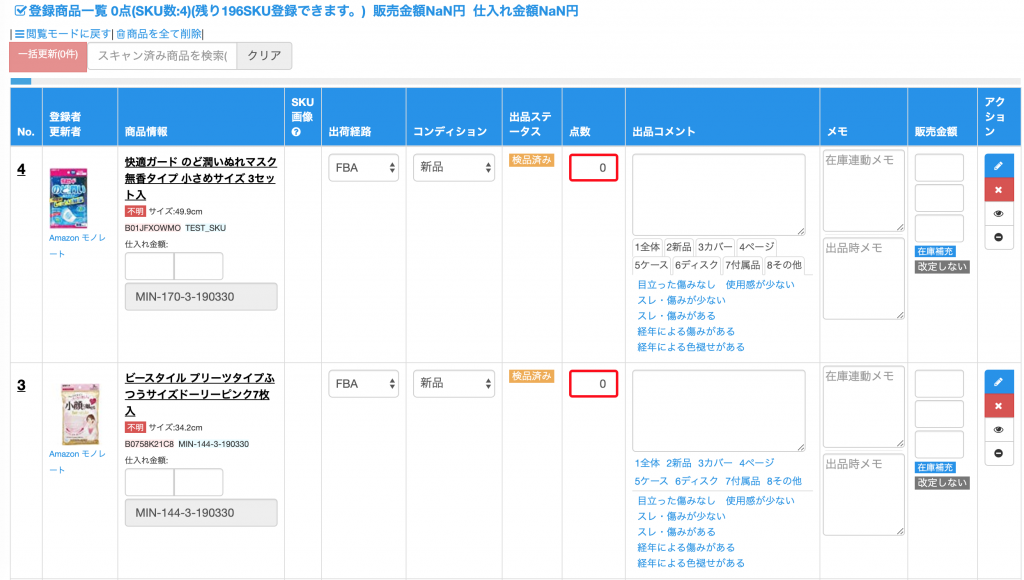Click the row 3 pink mask thumbnail
Image resolution: width=1024 pixels, height=580 pixels.
(80, 414)
